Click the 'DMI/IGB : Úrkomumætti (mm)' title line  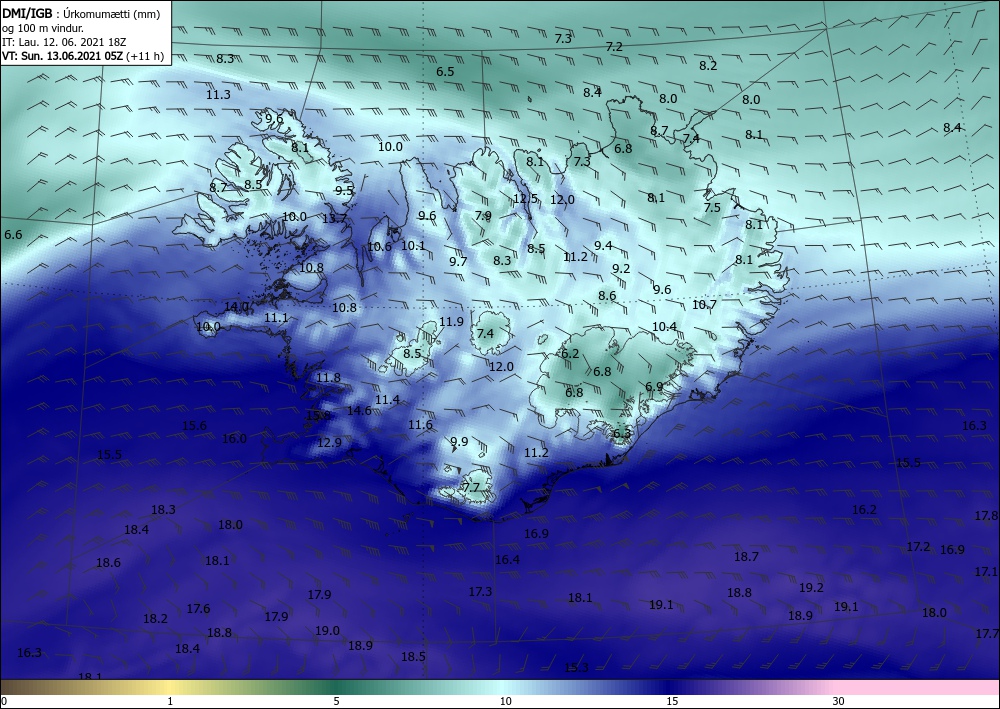(x=82, y=13)
